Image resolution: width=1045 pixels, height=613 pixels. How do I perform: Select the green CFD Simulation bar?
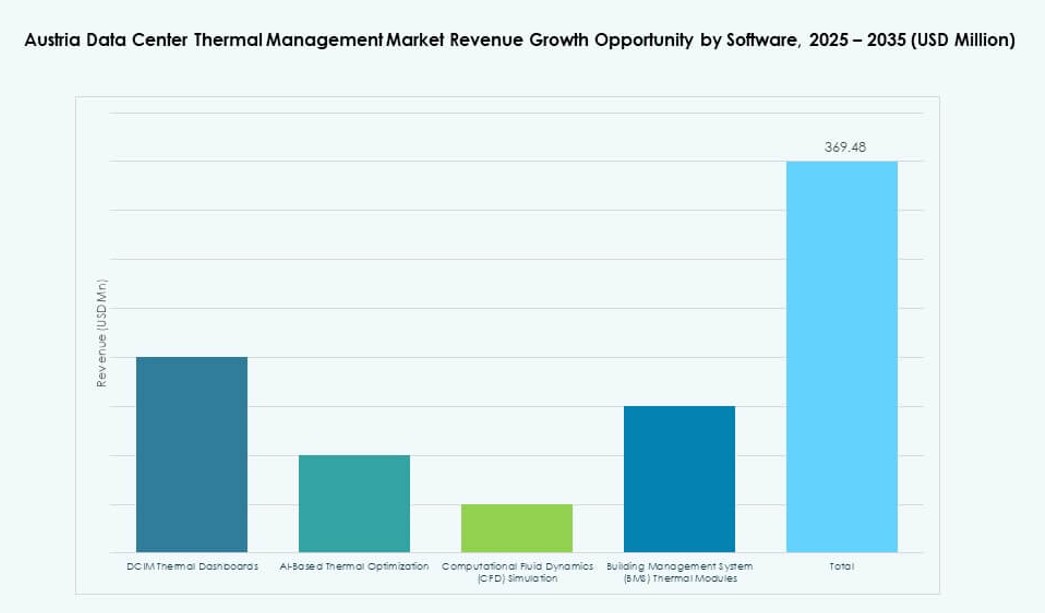(x=517, y=528)
